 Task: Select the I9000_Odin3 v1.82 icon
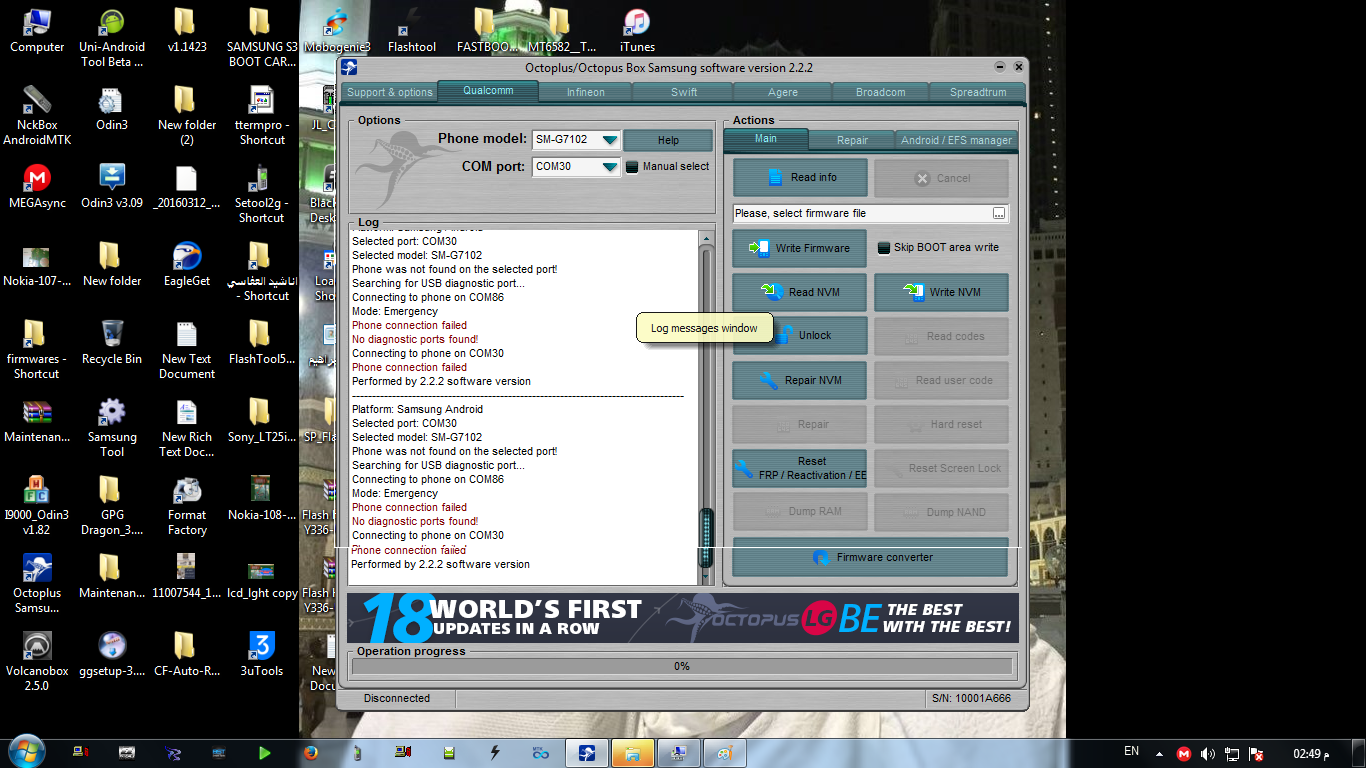[x=37, y=506]
